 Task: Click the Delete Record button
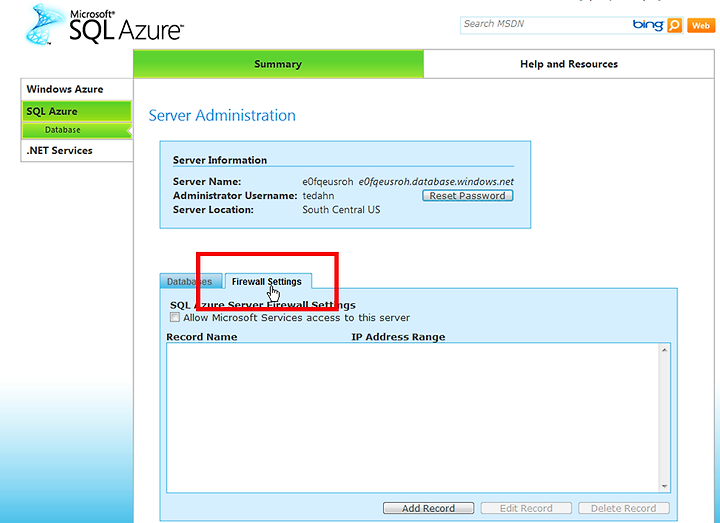[x=624, y=508]
